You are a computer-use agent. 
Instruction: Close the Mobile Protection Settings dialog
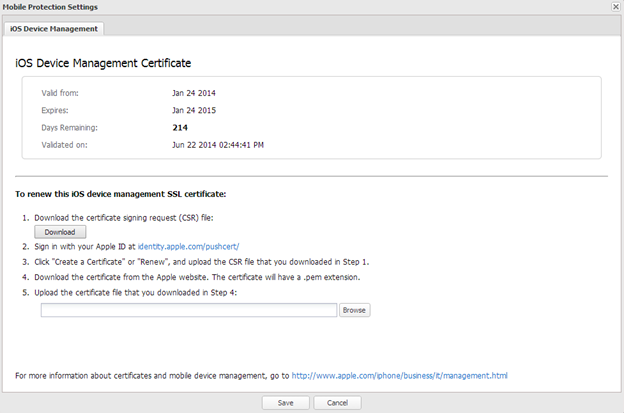tap(614, 7)
